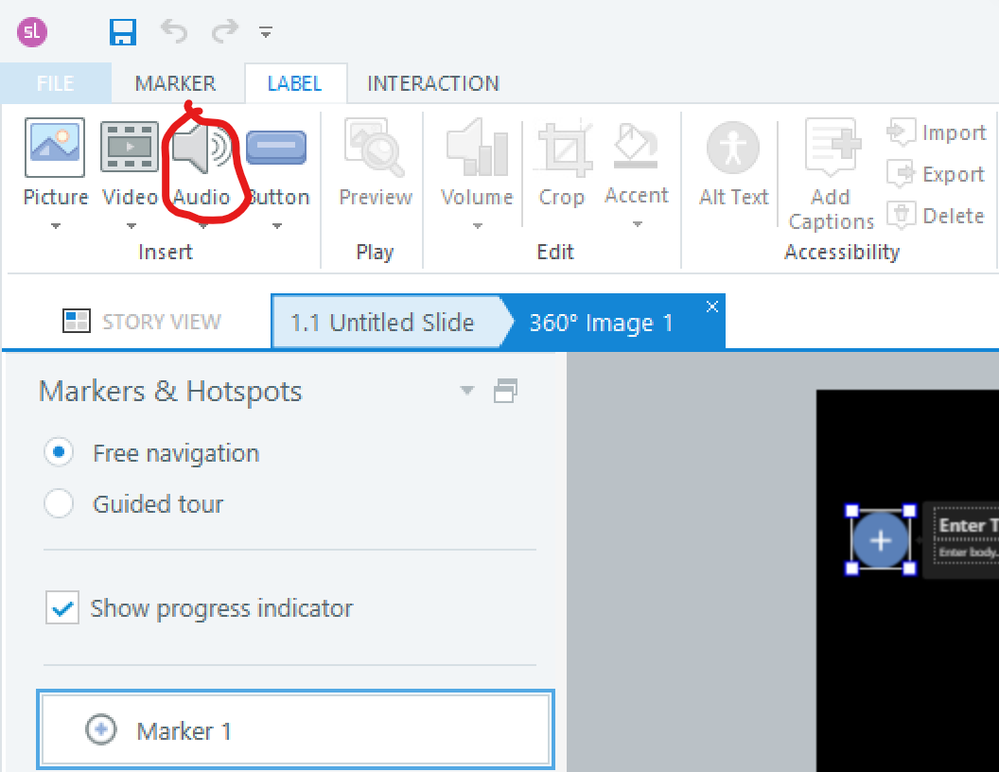Select the 360° Image 1 tab

[x=601, y=323]
